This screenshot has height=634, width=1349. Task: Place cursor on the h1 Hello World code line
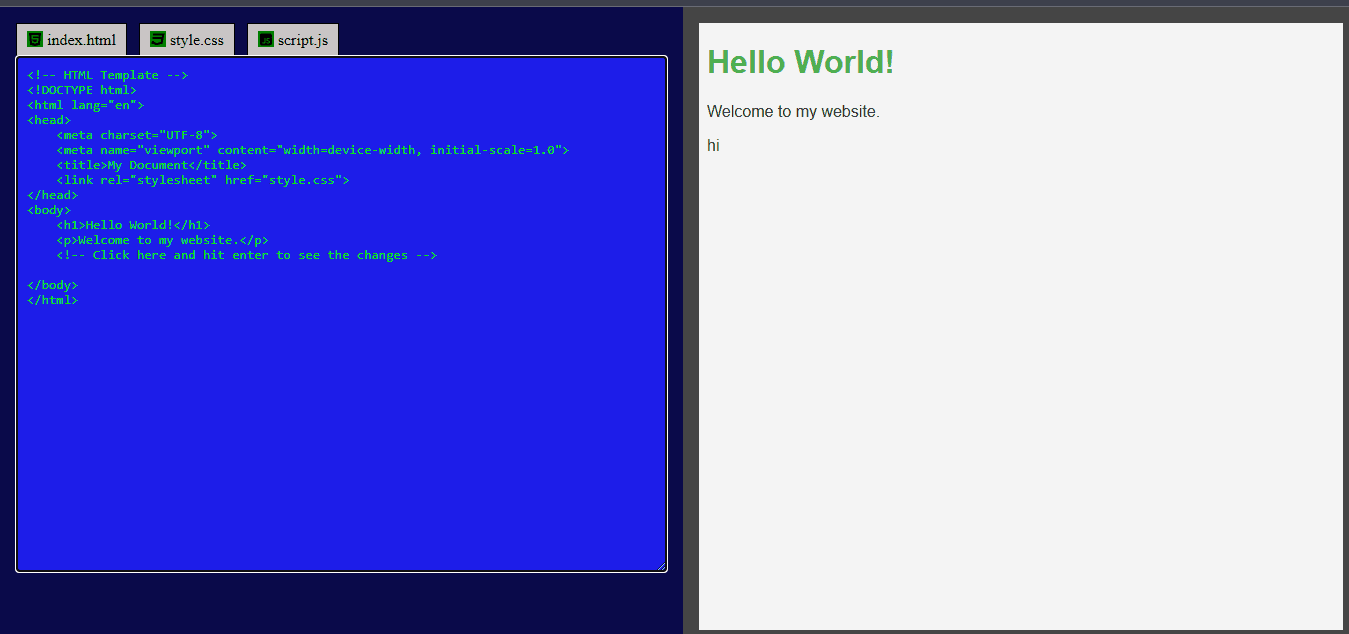pyautogui.click(x=133, y=225)
